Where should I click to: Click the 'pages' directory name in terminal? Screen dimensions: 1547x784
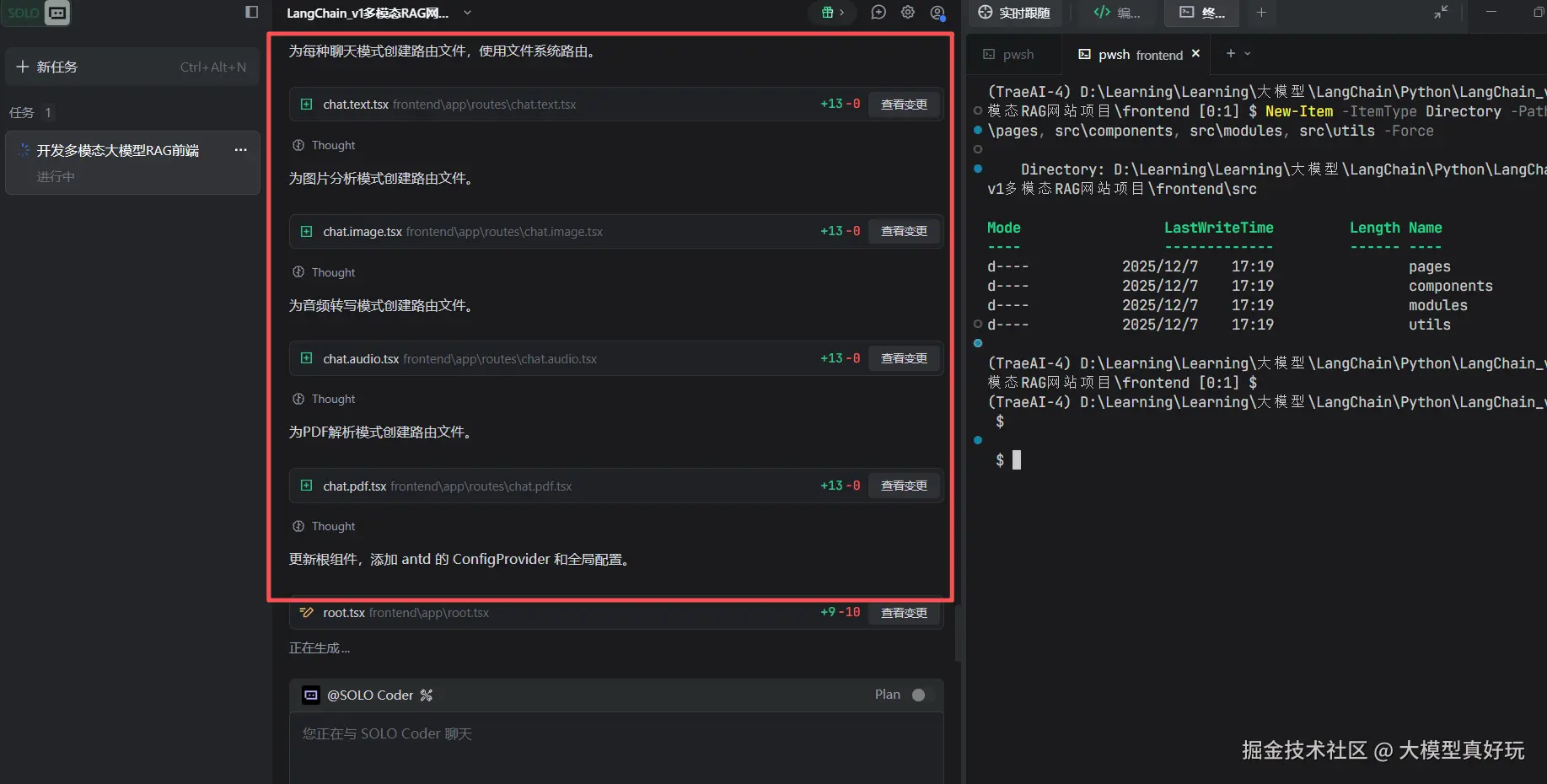[1429, 267]
